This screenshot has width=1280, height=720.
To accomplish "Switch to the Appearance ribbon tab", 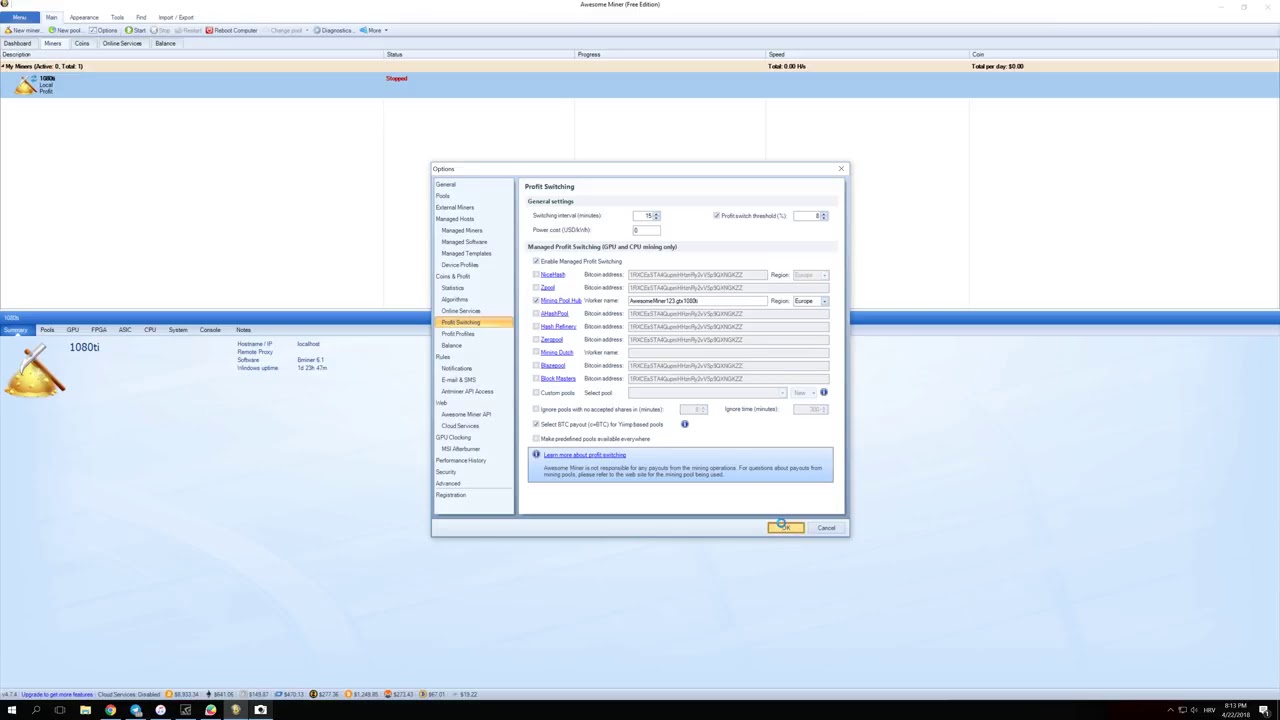I will click(84, 17).
